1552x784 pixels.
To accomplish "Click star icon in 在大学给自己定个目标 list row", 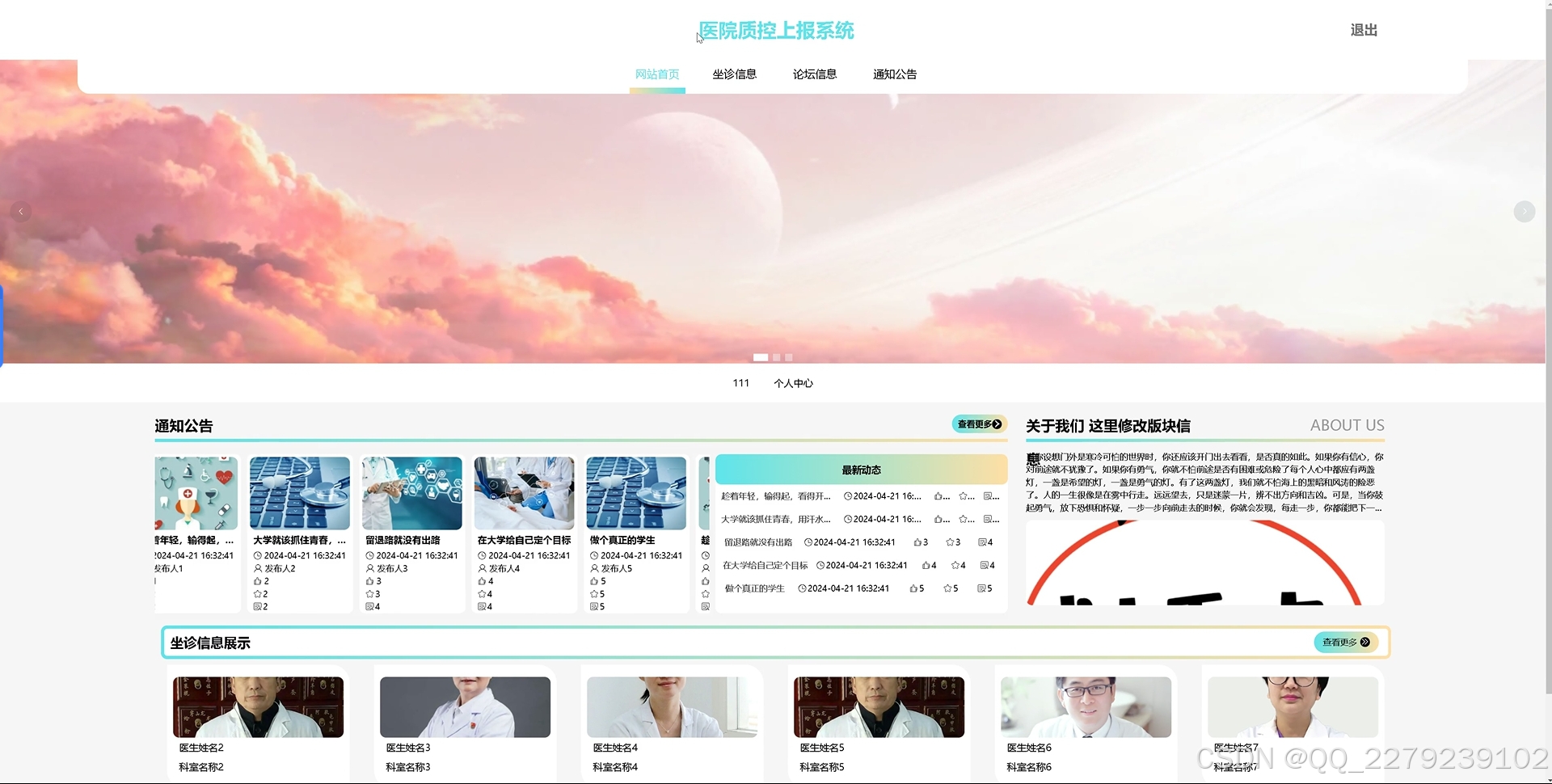I will coord(955,566).
